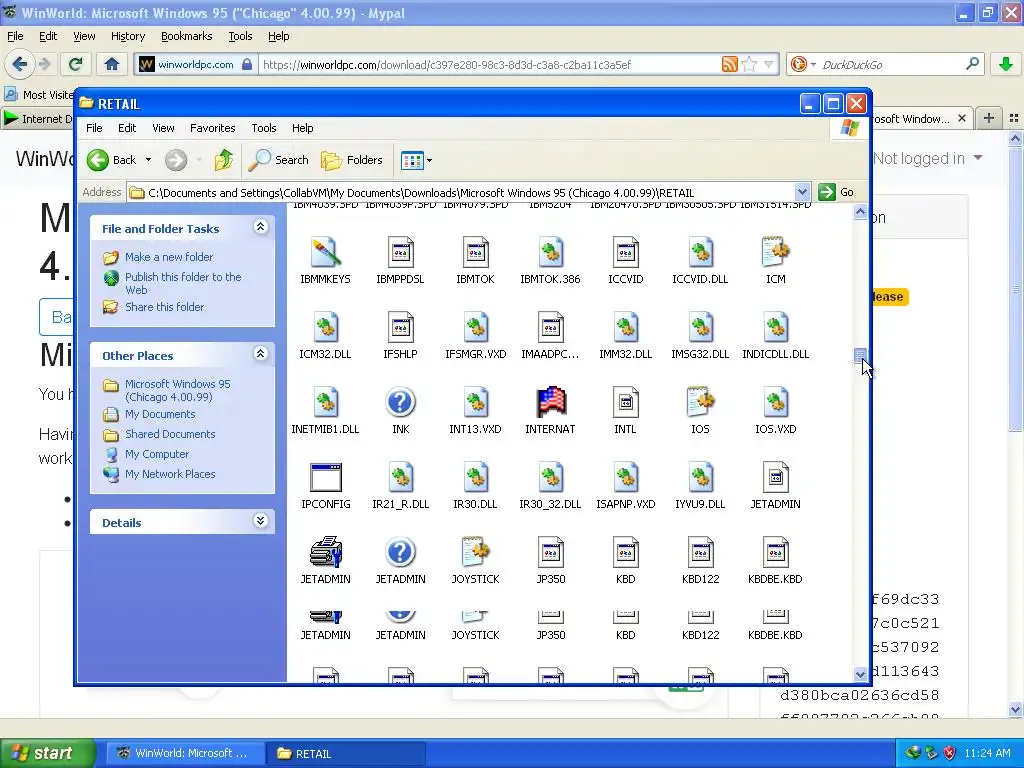Reload the page in Mypal
The height and width of the screenshot is (768, 1024).
(x=75, y=63)
